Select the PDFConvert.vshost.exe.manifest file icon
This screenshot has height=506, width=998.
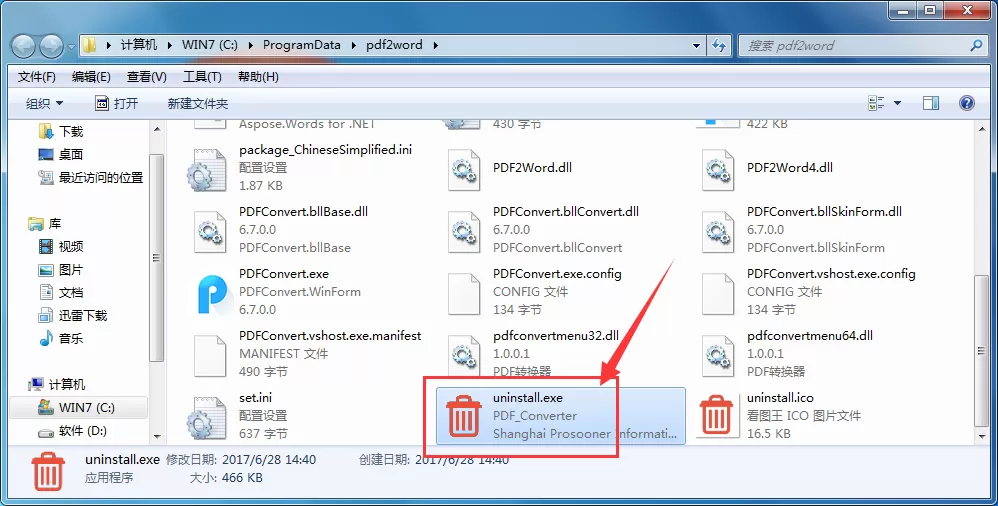(210, 355)
